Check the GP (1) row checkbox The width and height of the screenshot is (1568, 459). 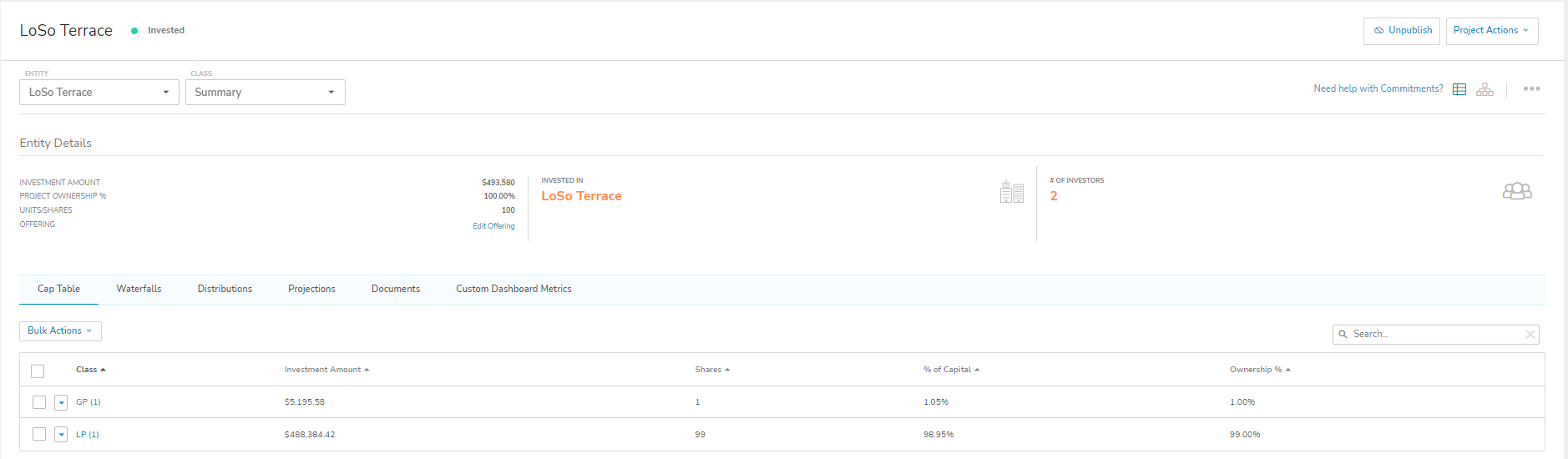click(x=39, y=402)
